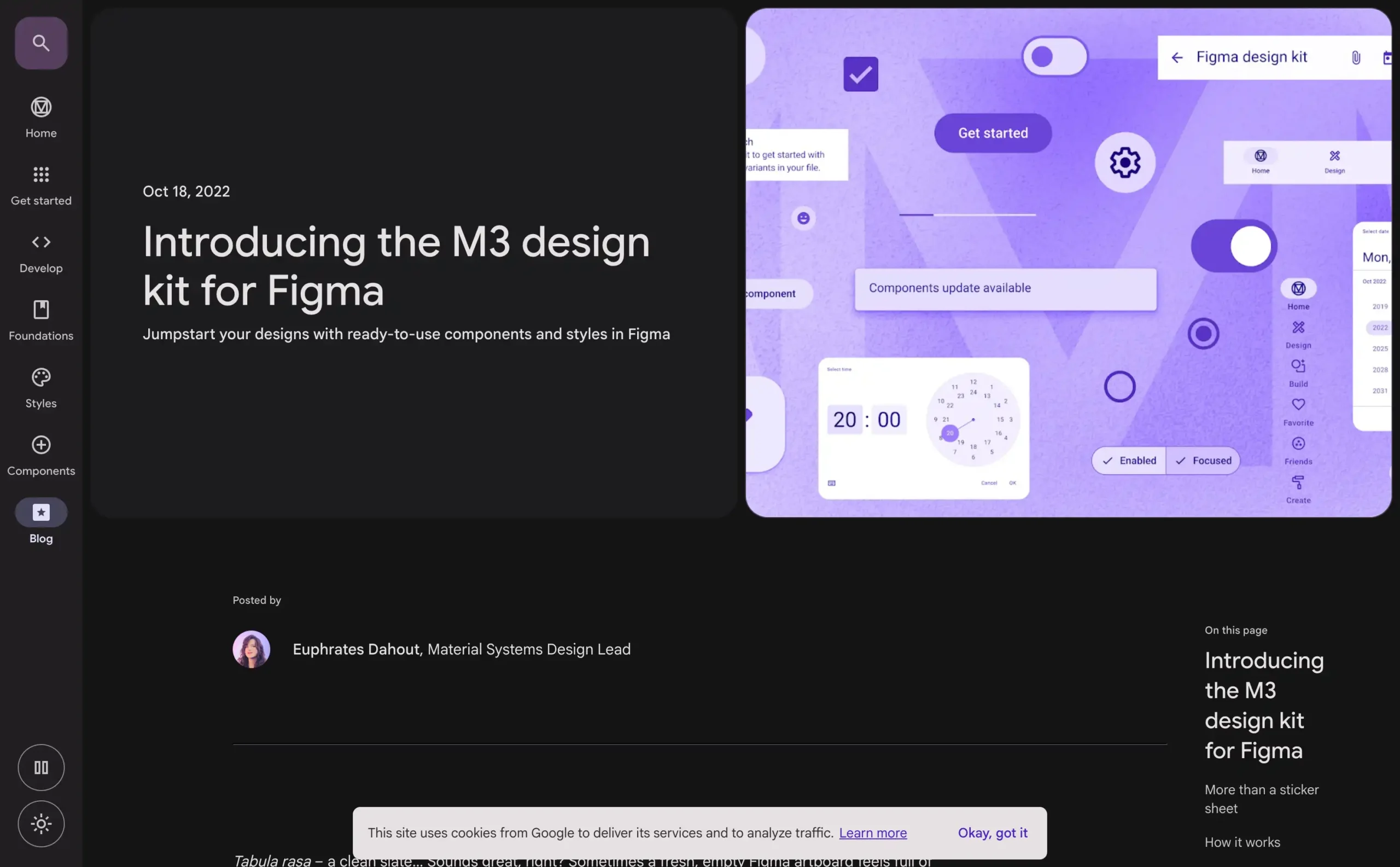Click the Oct 18, 2022 date text

point(186,191)
